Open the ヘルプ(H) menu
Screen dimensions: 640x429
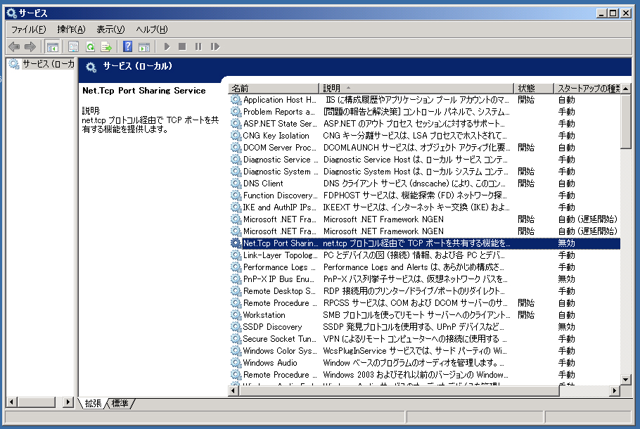tap(152, 29)
